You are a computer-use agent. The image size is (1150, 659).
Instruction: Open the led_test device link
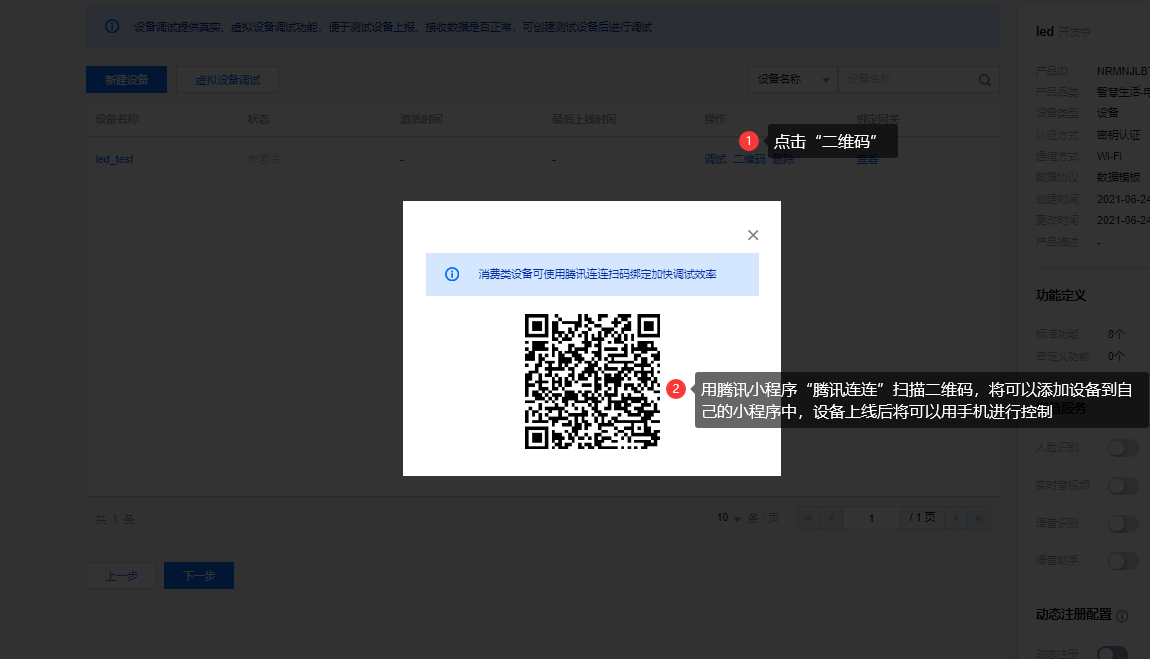(x=114, y=159)
